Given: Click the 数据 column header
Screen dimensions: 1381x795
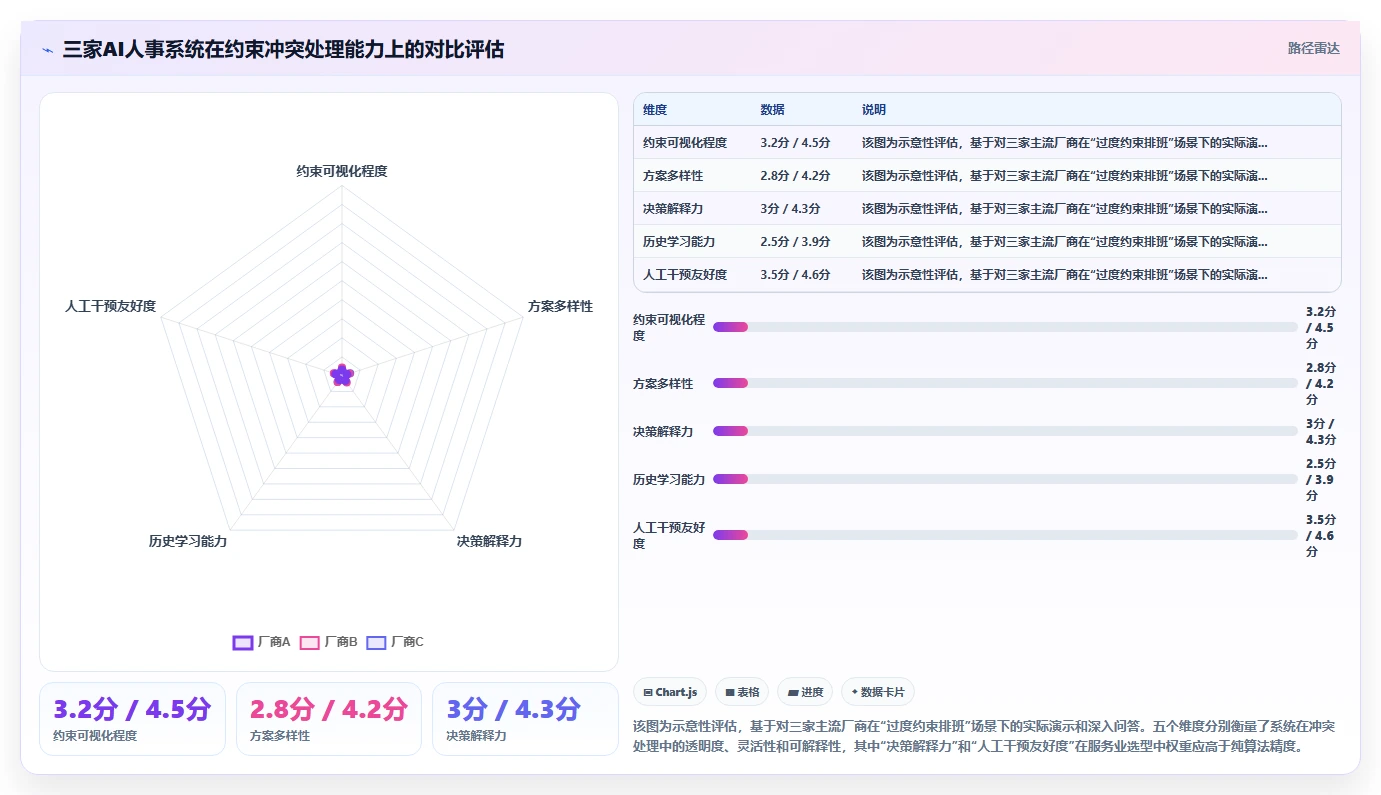Looking at the screenshot, I should coord(772,110).
